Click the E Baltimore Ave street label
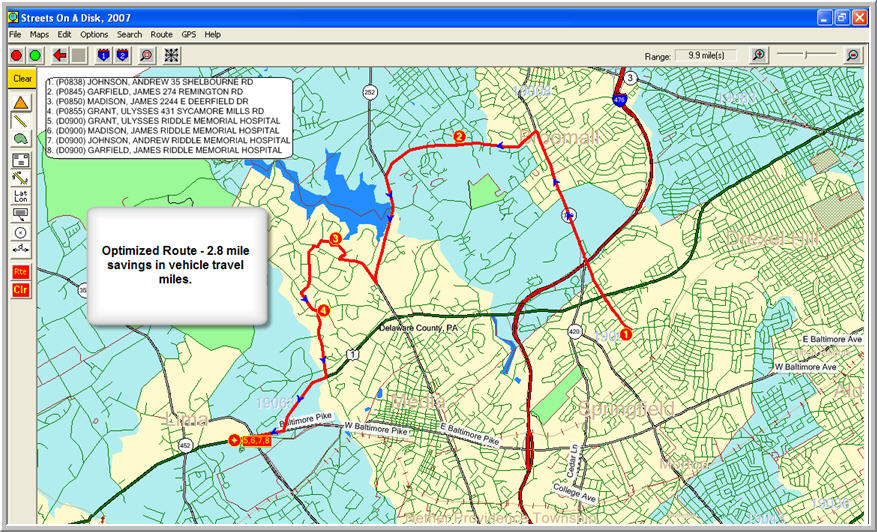This screenshot has width=877, height=532. pos(832,340)
